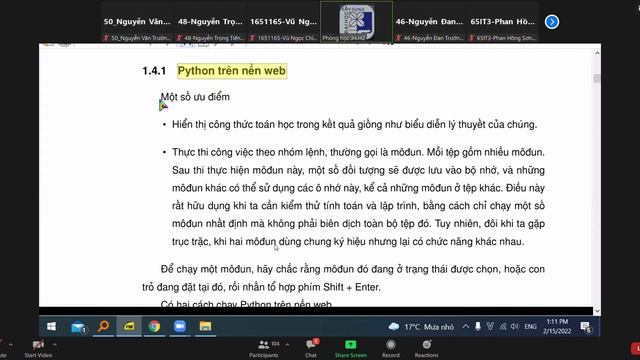The image size is (640, 360).
Task: Expand the video options arrow beside Start Video
Action: coord(55,345)
